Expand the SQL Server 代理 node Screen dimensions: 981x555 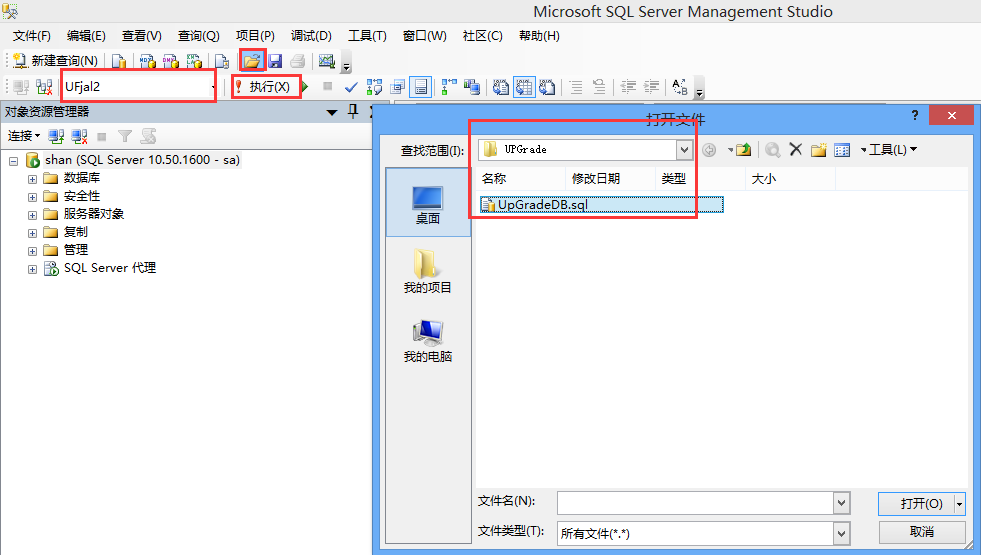pos(33,269)
